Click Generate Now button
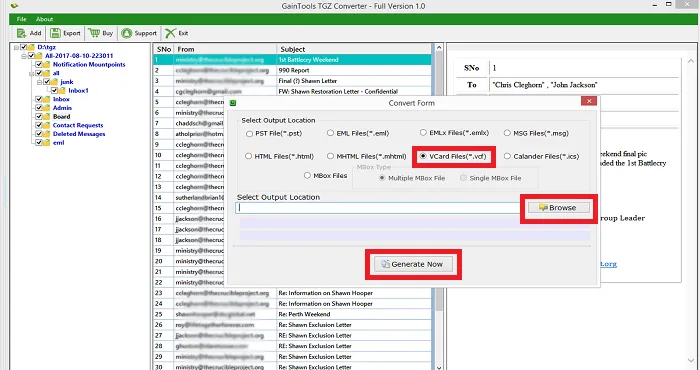The image size is (700, 370). coord(413,264)
